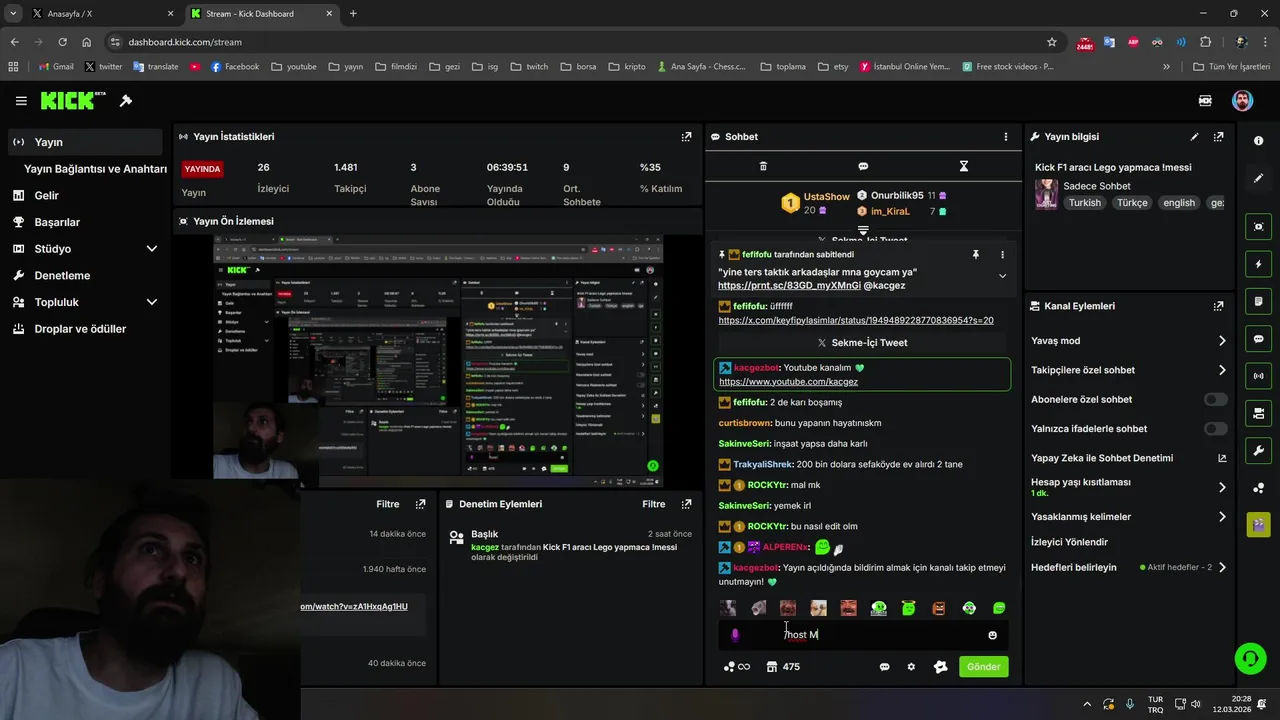Open the hamburger menu beside the KICK logo

coord(21,101)
